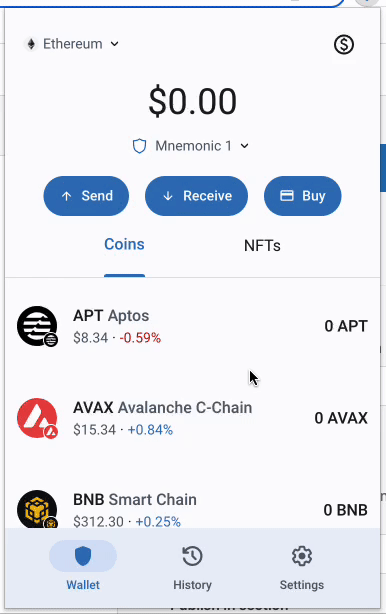386x614 pixels.
Task: Open the AVAX Avalanche C-Chain row
Action: (192, 418)
